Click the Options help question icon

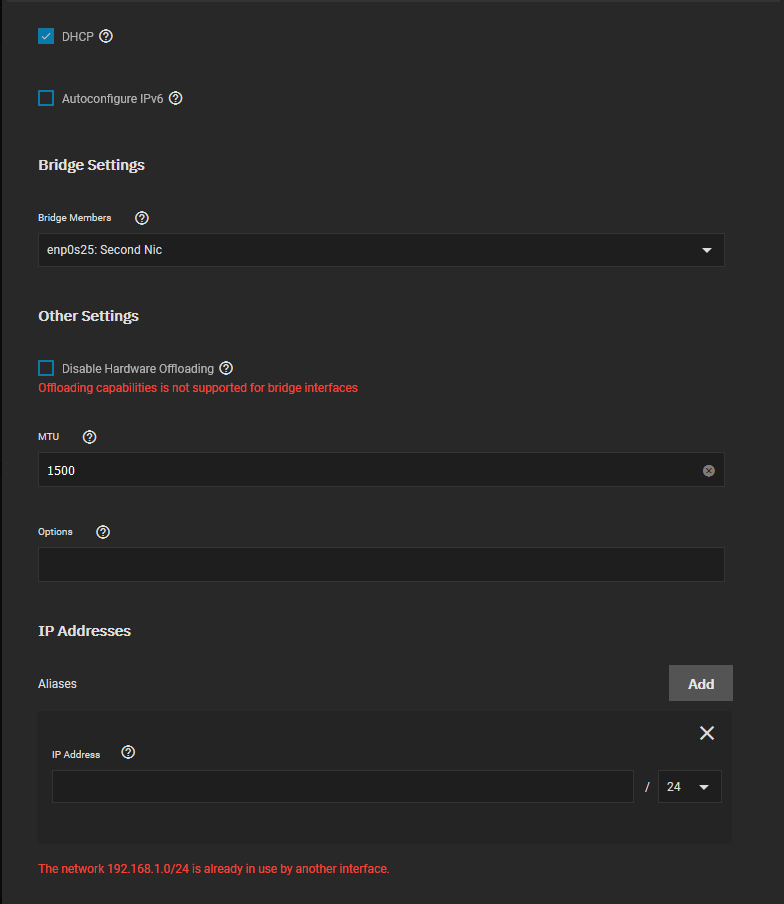(103, 532)
